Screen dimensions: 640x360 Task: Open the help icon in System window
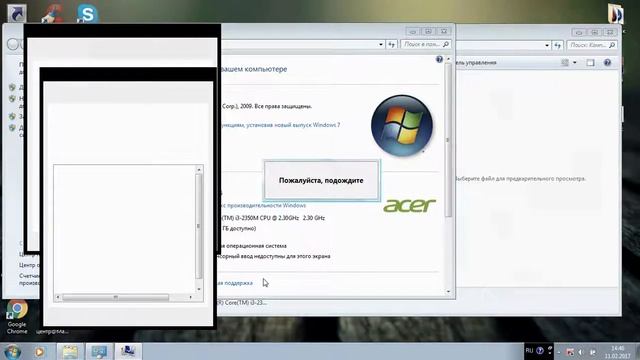439,60
